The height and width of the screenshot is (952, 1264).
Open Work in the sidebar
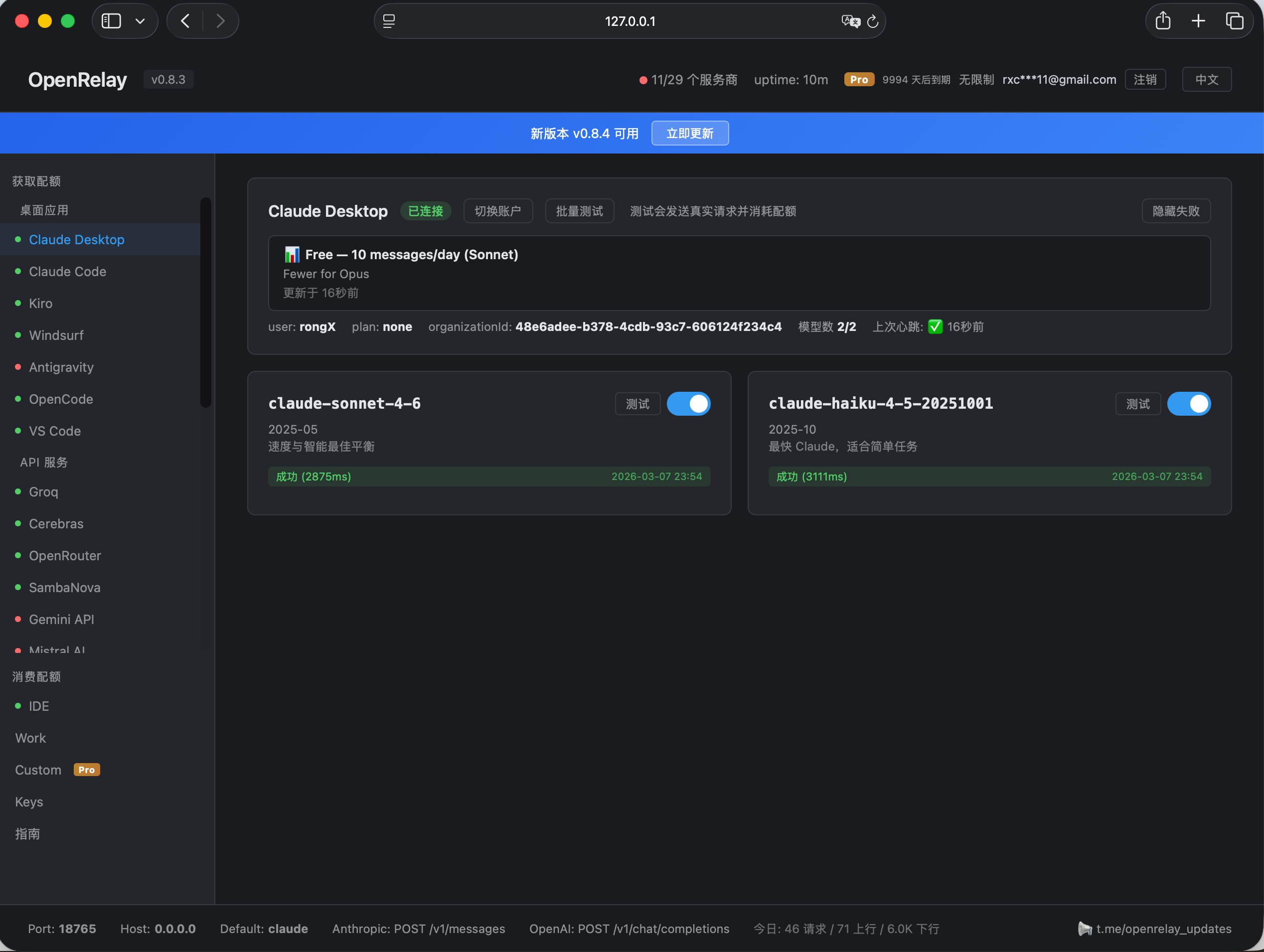click(107, 738)
